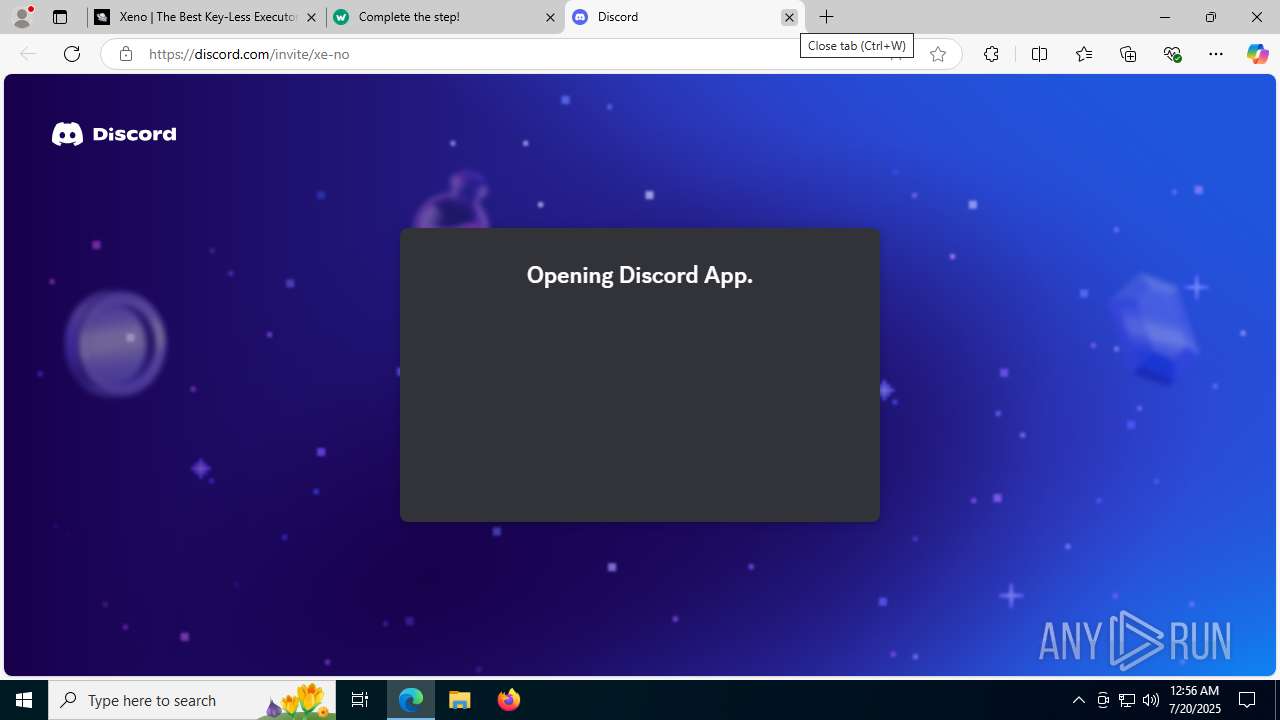Add this page to favorites
The height and width of the screenshot is (720, 1280).
click(938, 54)
